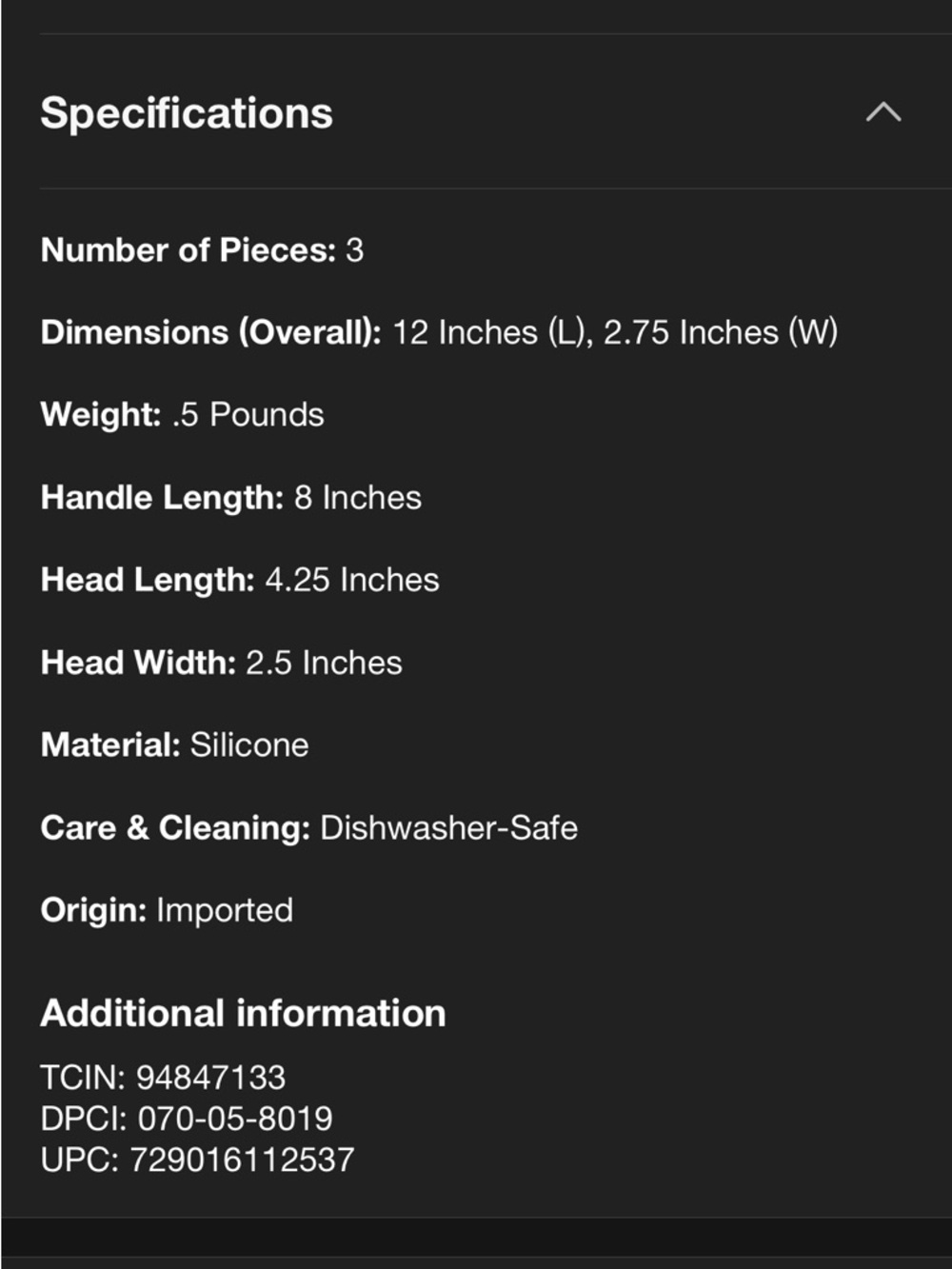Select the TCIN number 94847133

point(210,1078)
